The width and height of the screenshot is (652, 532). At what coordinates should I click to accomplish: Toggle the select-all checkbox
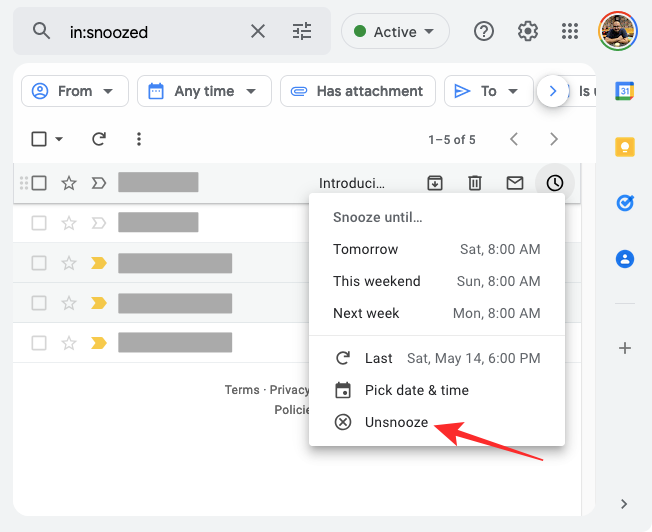(39, 139)
